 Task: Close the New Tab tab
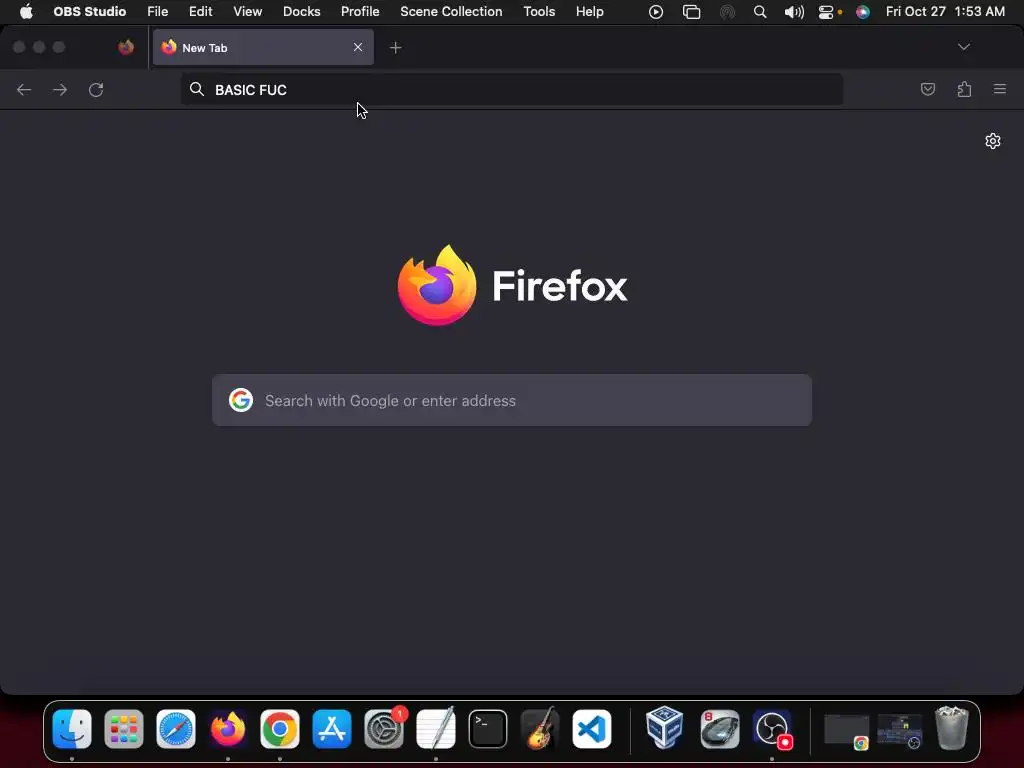358,47
